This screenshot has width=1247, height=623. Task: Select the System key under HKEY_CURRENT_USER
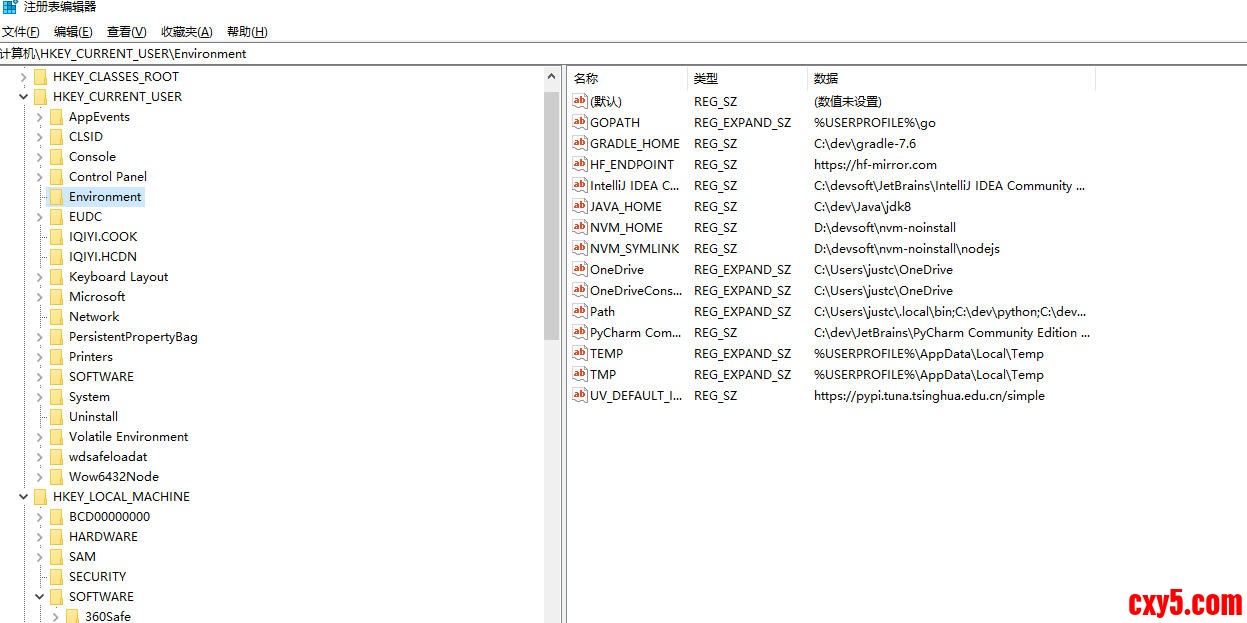coord(89,397)
